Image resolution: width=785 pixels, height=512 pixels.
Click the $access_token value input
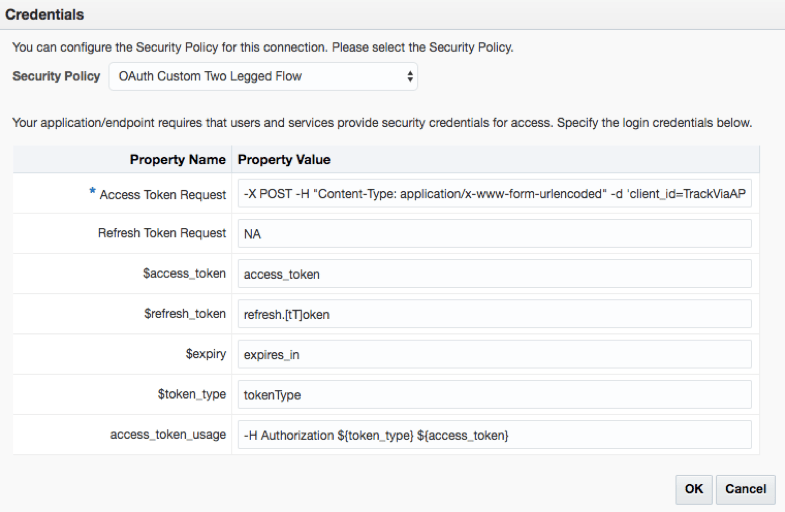(495, 274)
